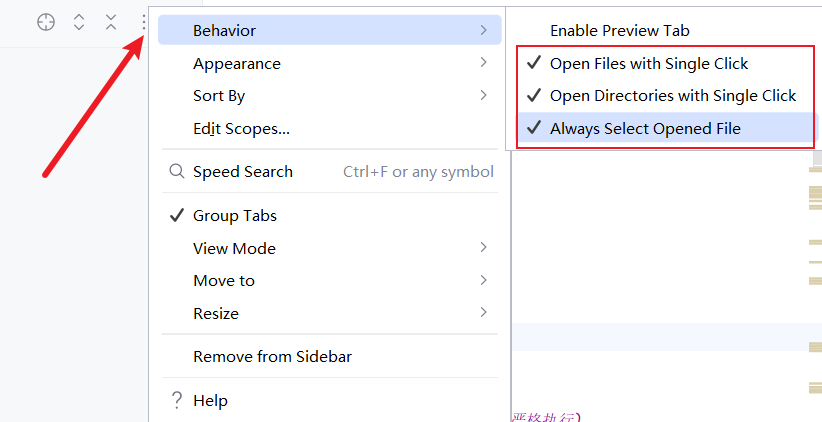Viewport: 822px width, 422px height.
Task: Enable Preview Tab option
Action: [619, 31]
